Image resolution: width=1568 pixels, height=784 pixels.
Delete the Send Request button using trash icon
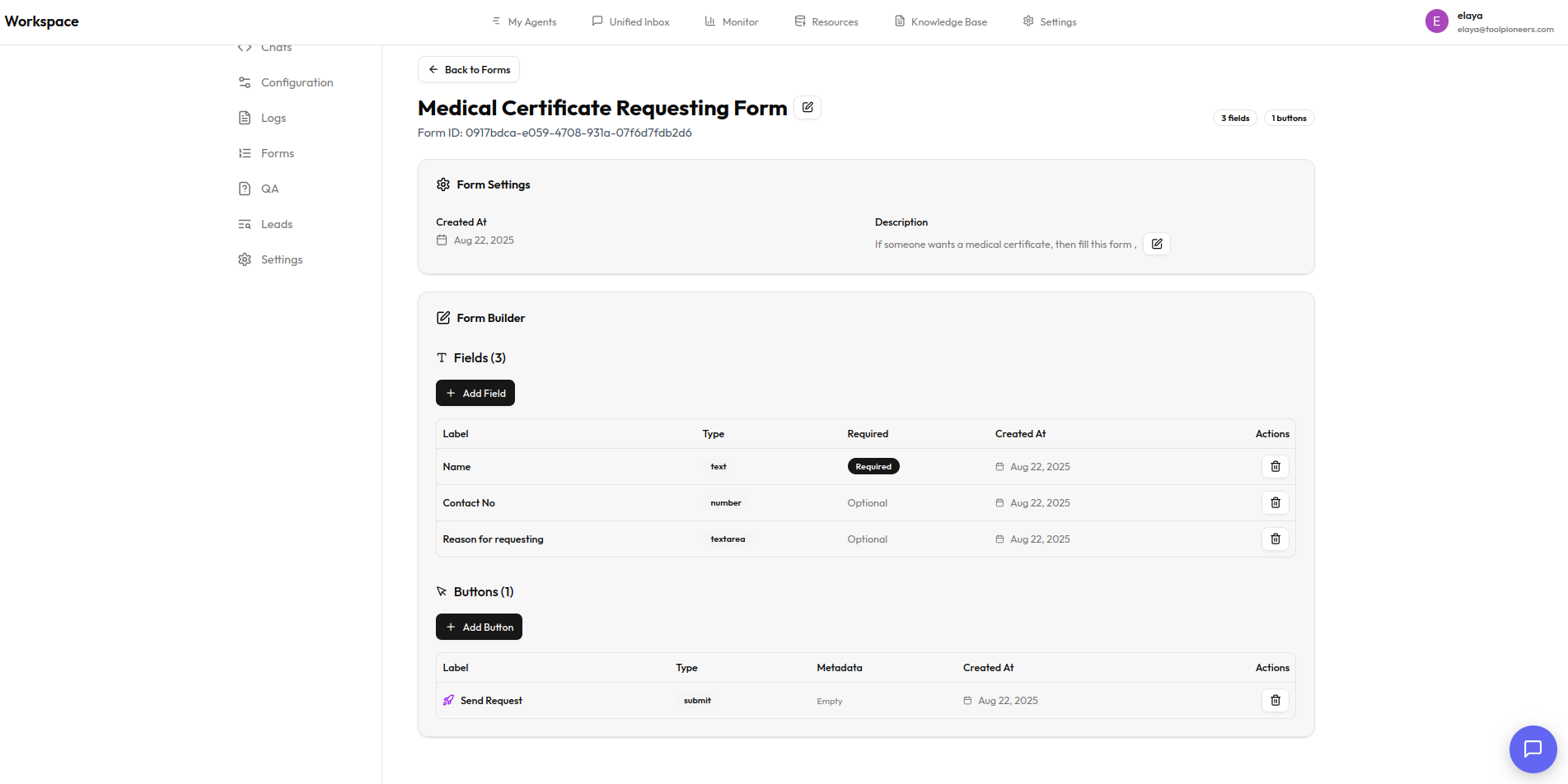(1275, 700)
